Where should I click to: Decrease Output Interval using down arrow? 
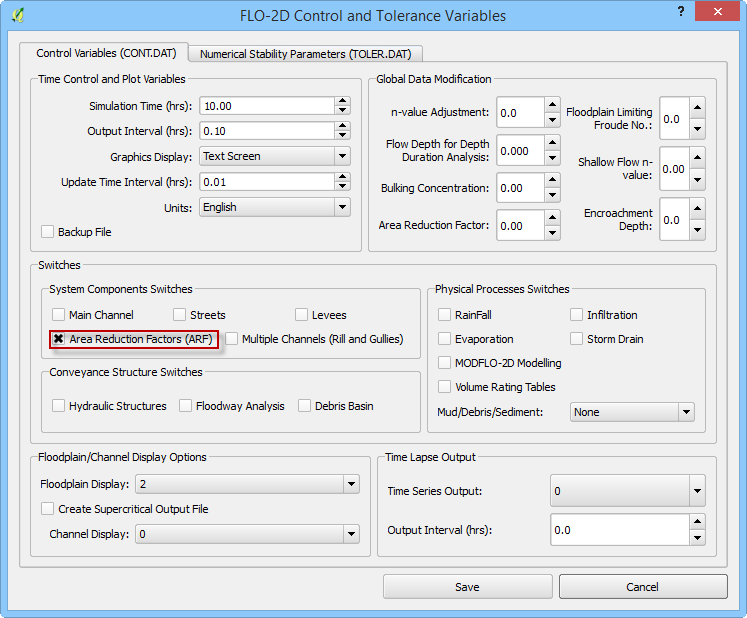coord(342,136)
